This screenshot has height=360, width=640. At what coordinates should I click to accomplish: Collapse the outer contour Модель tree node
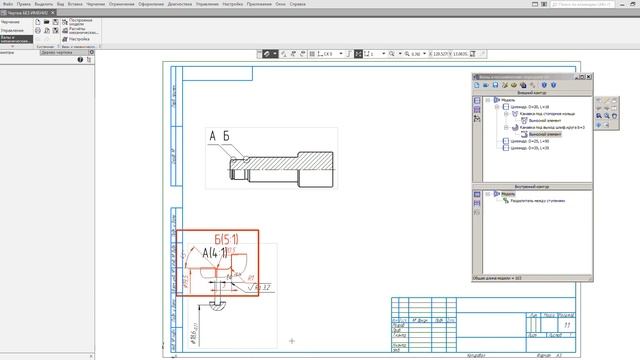coord(487,100)
